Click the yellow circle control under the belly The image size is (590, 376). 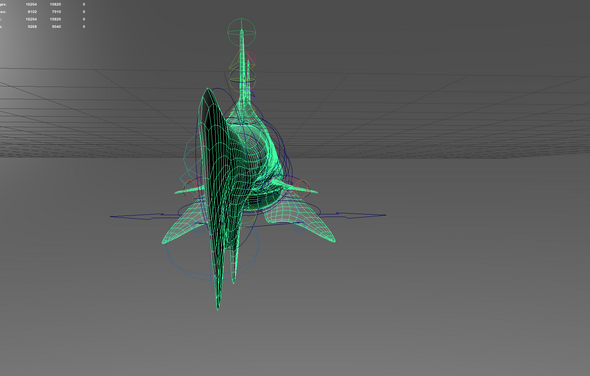pyautogui.click(x=249, y=219)
